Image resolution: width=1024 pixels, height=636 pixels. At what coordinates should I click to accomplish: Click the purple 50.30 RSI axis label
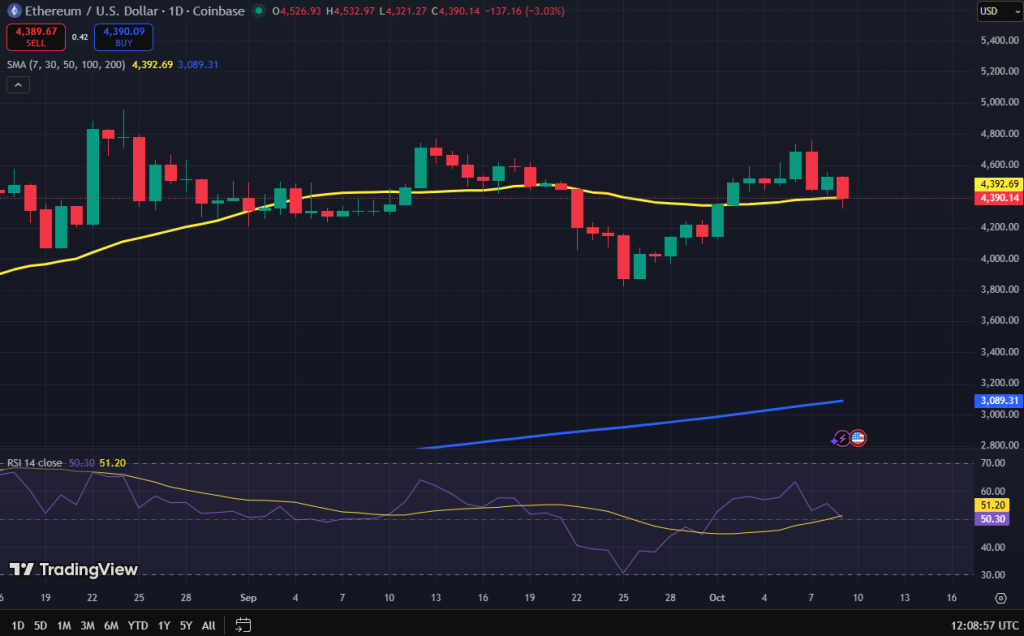[x=992, y=519]
